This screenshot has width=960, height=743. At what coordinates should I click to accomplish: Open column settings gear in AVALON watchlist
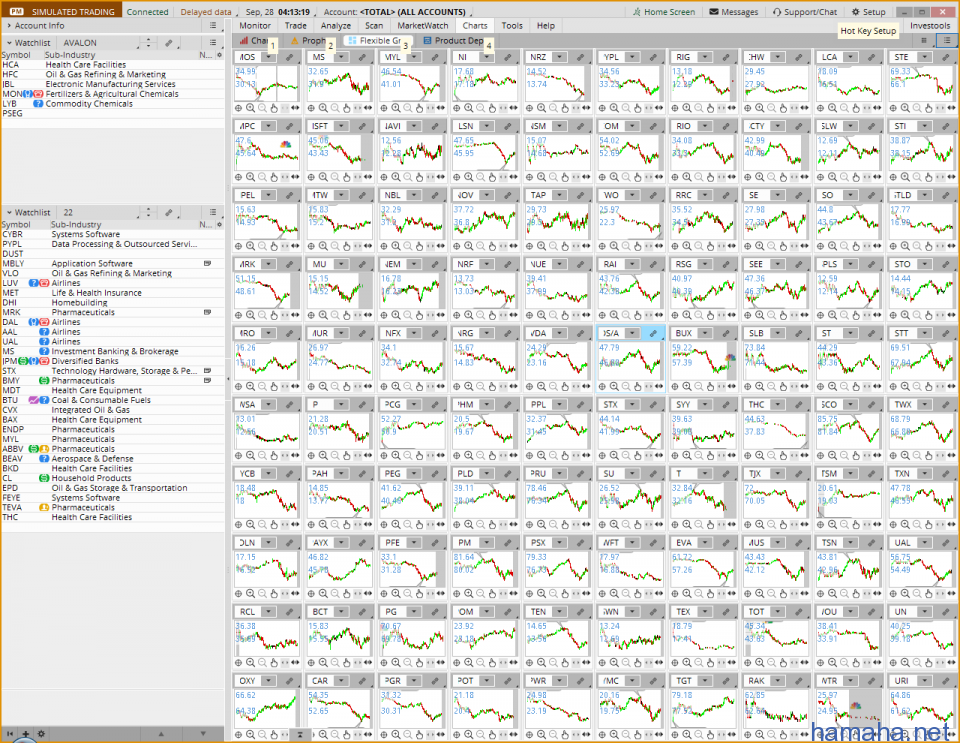click(219, 55)
